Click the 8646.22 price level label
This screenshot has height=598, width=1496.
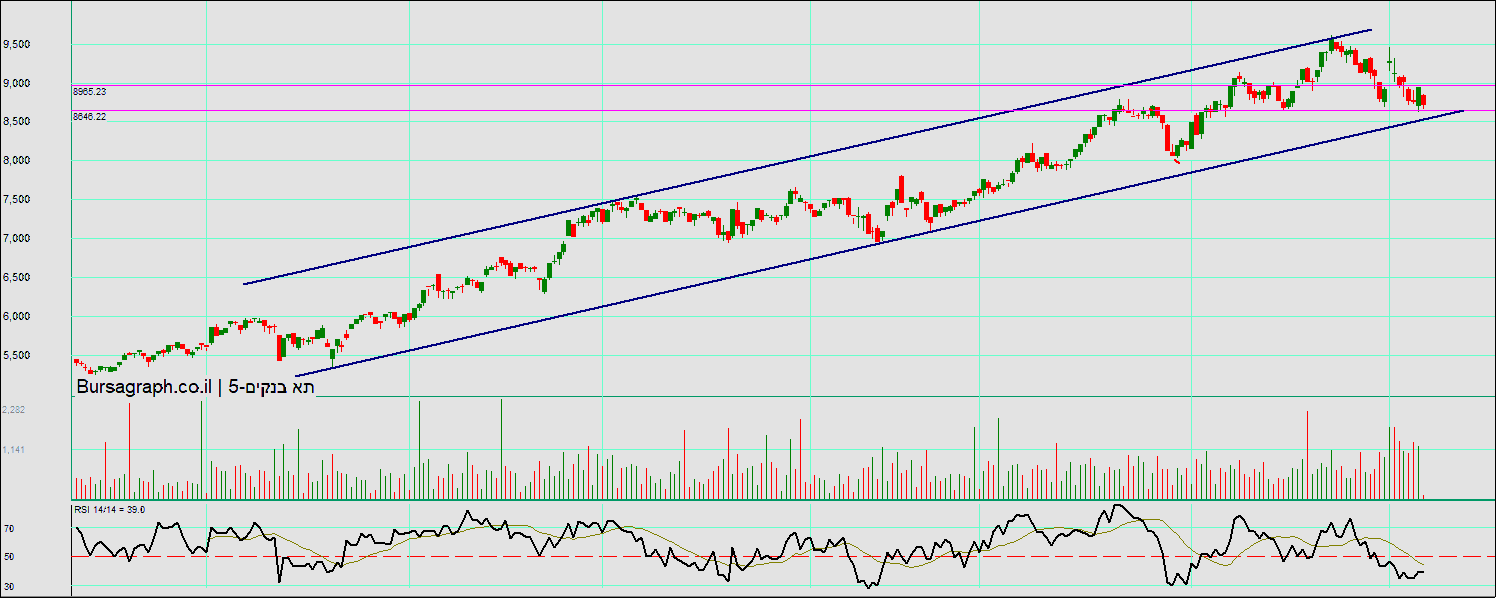(x=90, y=117)
